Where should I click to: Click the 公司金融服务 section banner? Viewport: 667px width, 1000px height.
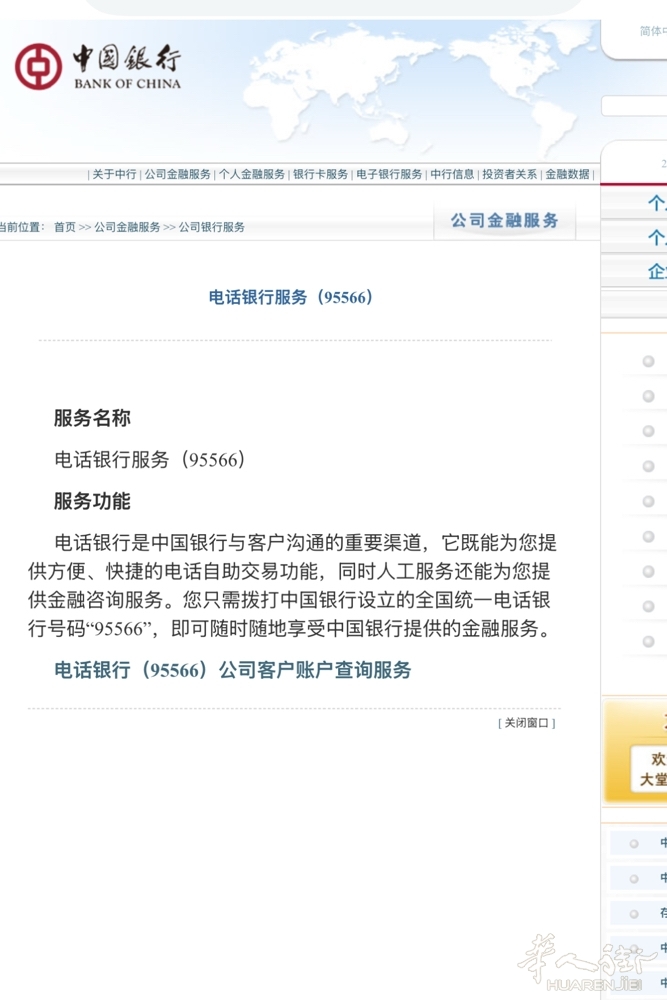[x=504, y=221]
